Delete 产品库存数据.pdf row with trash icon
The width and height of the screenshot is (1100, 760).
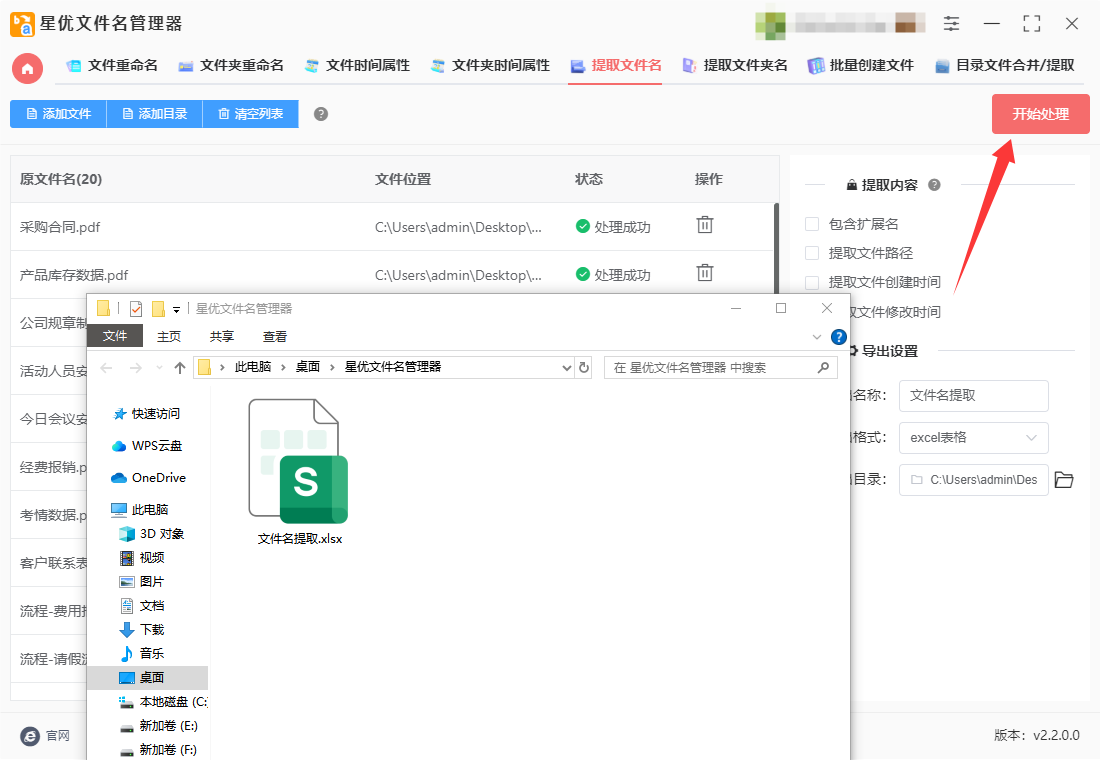[x=704, y=273]
